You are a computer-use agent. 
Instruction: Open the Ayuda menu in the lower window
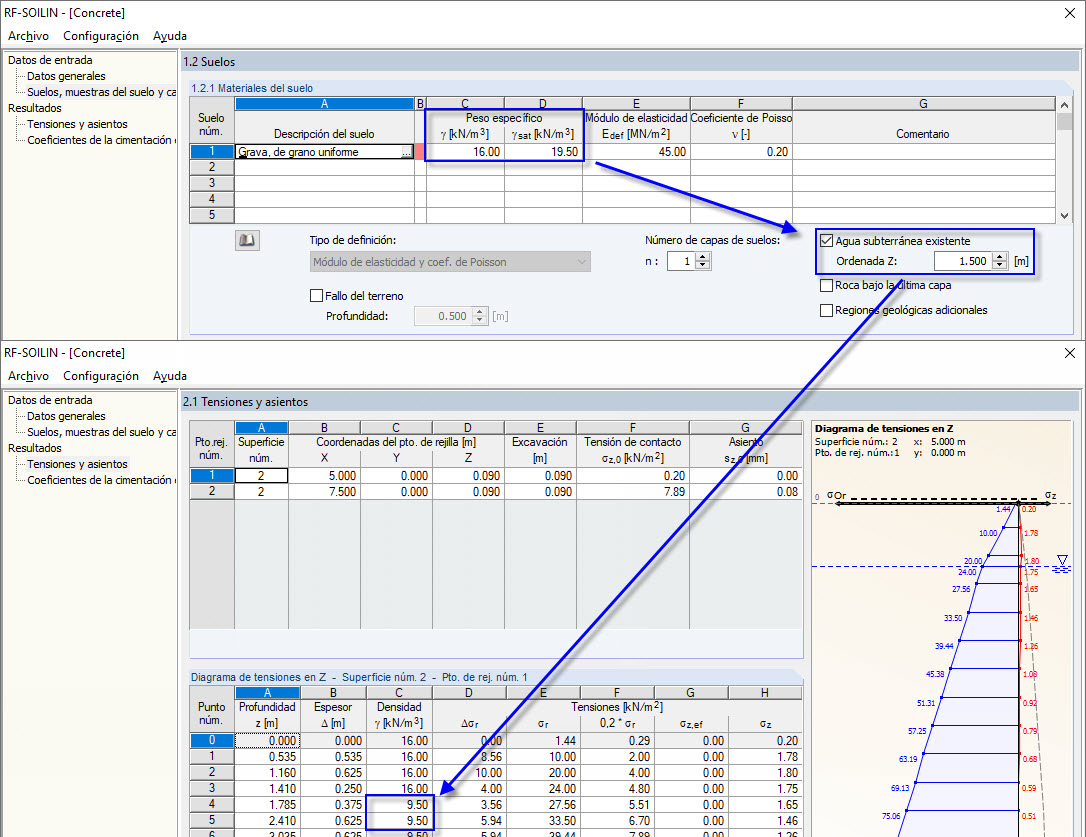[x=169, y=376]
